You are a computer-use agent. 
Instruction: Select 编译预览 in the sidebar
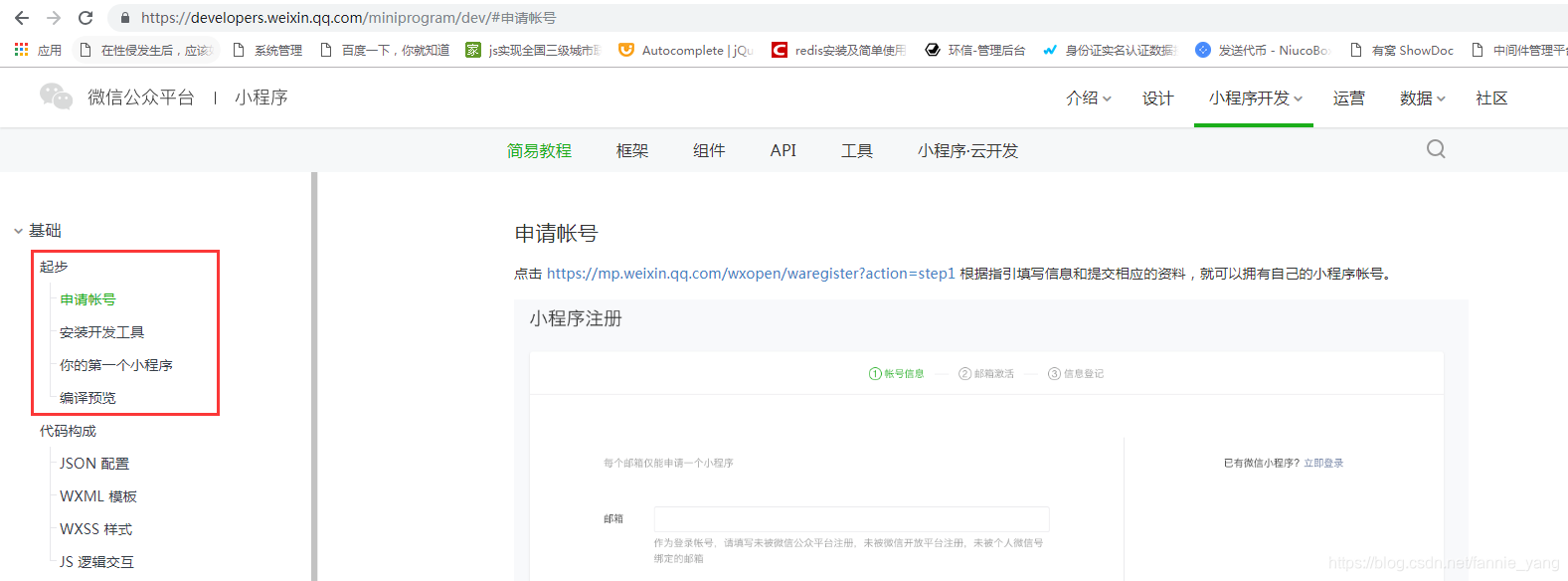(x=87, y=398)
